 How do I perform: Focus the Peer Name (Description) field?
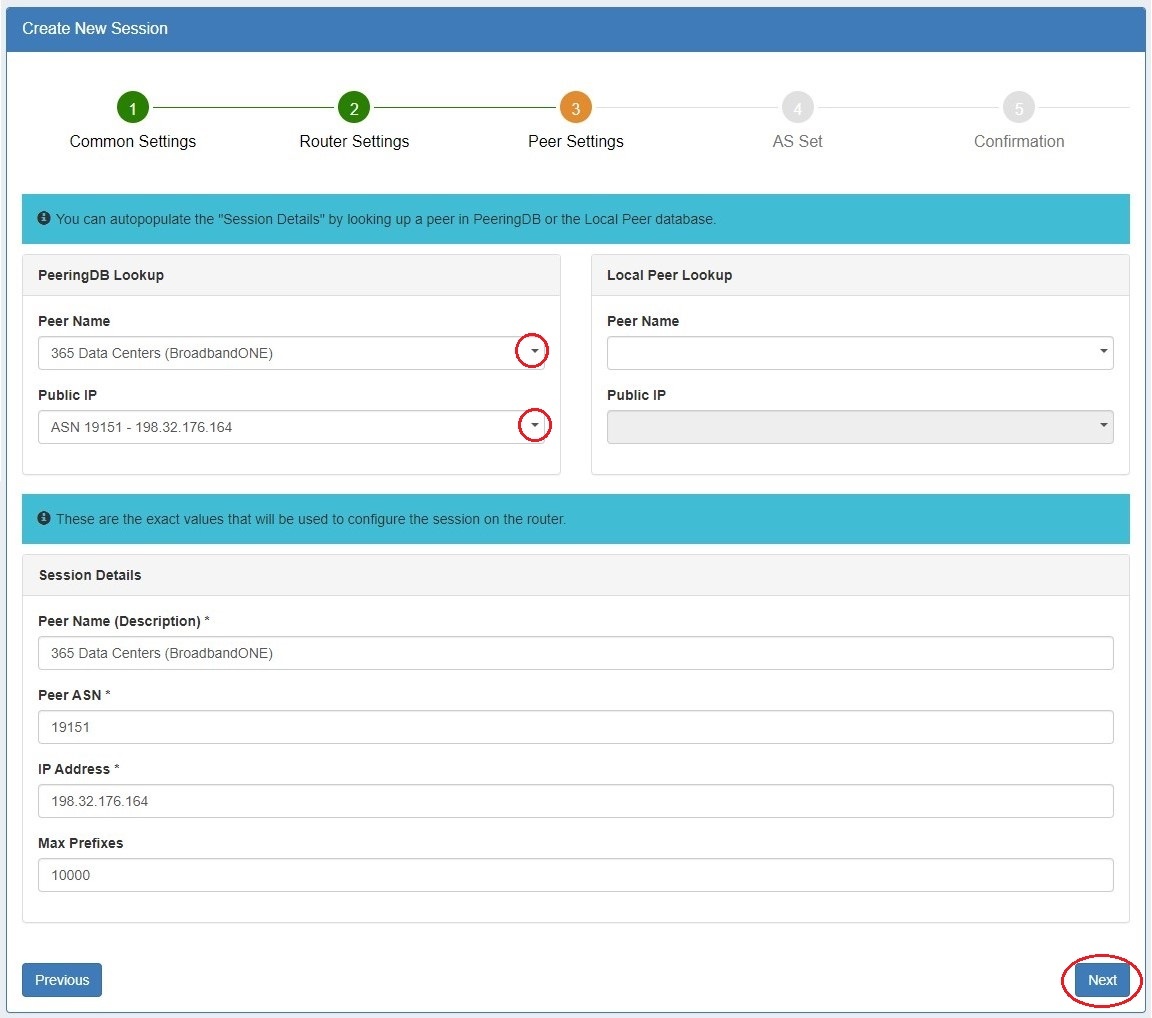tap(575, 653)
